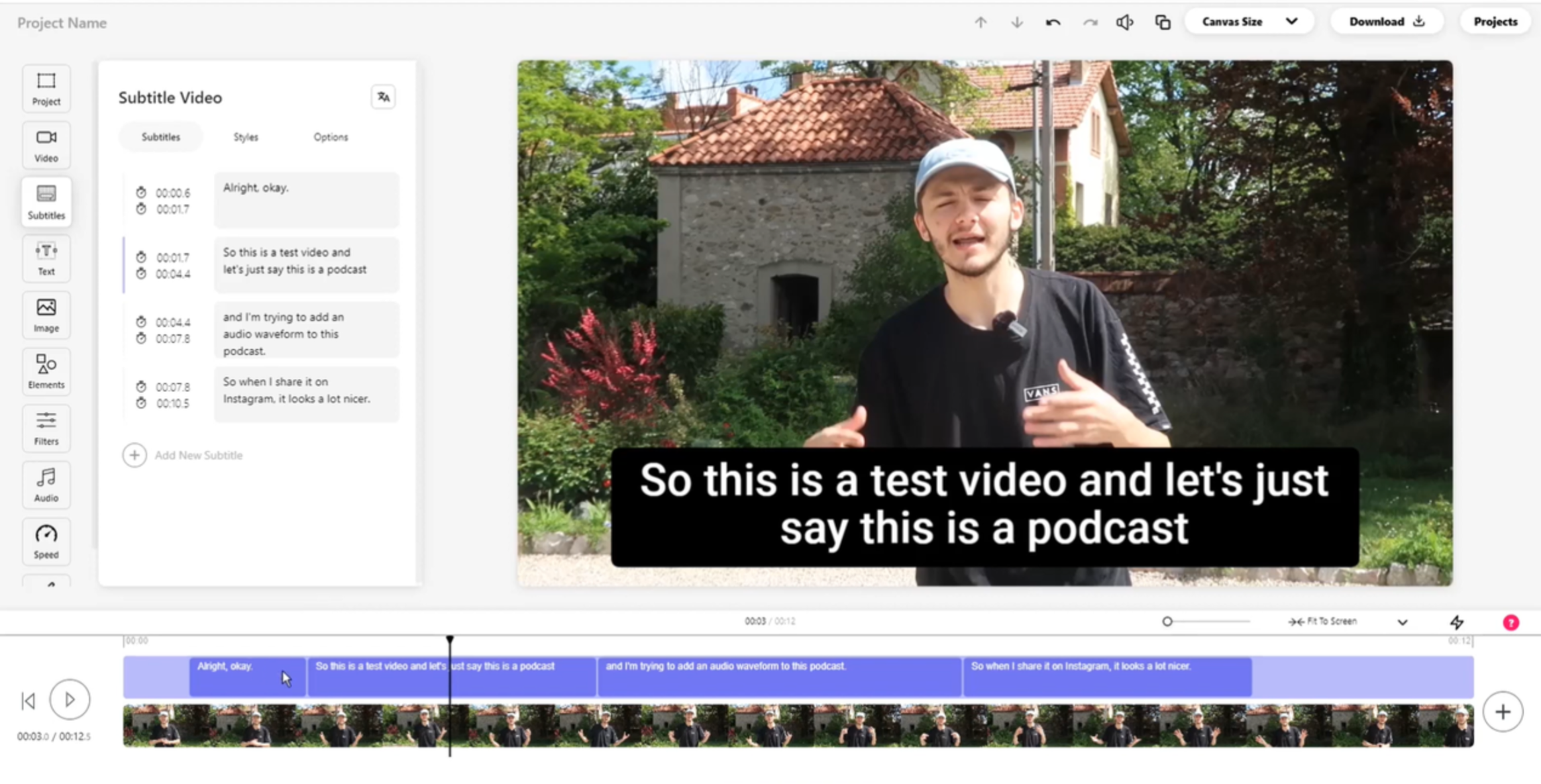Click the duplicate icon in the toolbar
This screenshot has height=784, width=1541.
tap(1161, 21)
